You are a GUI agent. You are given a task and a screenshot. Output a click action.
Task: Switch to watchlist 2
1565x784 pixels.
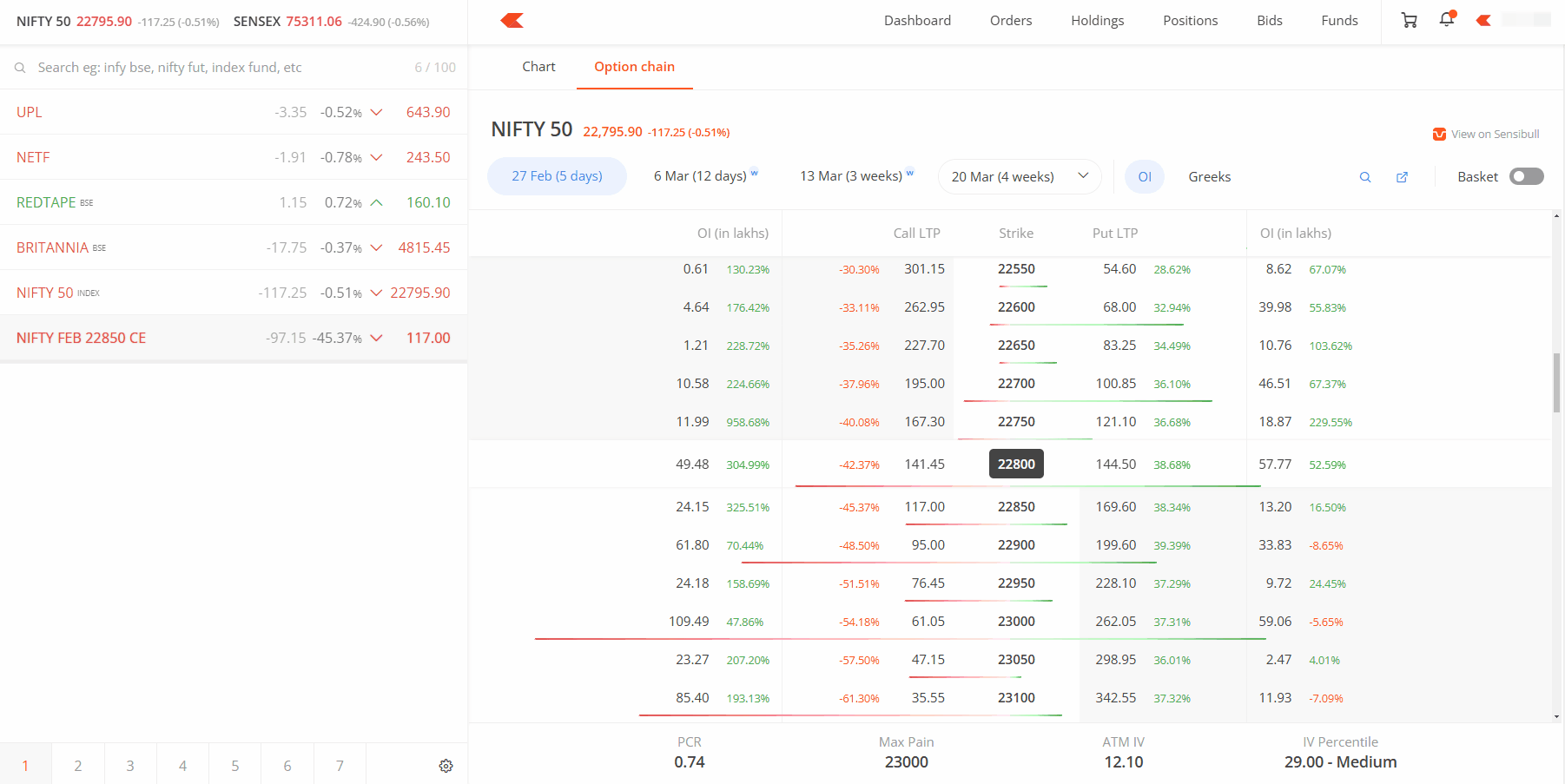coord(78,766)
